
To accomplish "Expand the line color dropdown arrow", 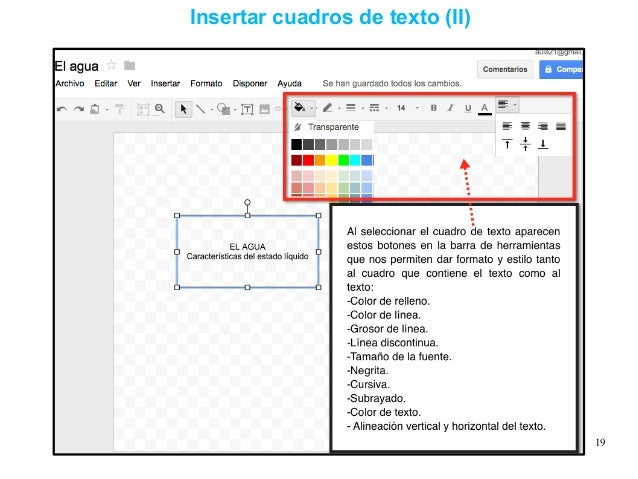I will pyautogui.click(x=339, y=108).
